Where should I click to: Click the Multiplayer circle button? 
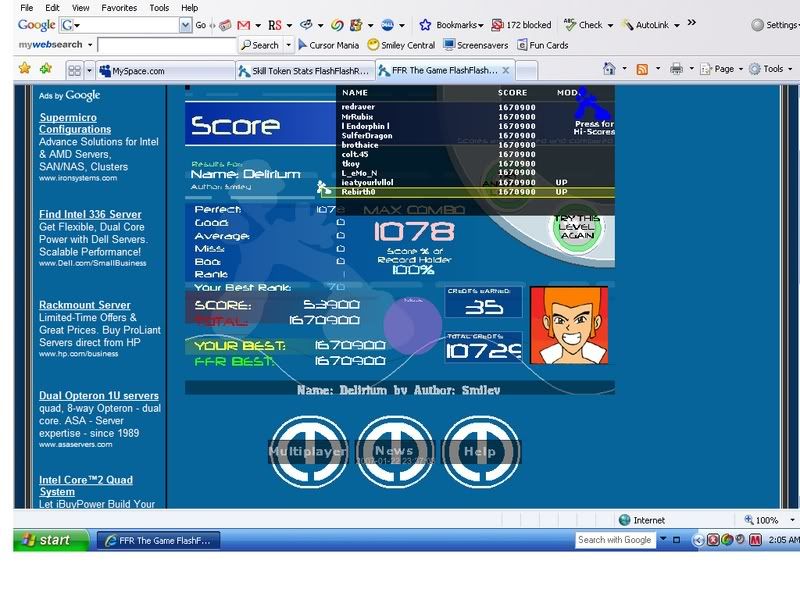[306, 452]
